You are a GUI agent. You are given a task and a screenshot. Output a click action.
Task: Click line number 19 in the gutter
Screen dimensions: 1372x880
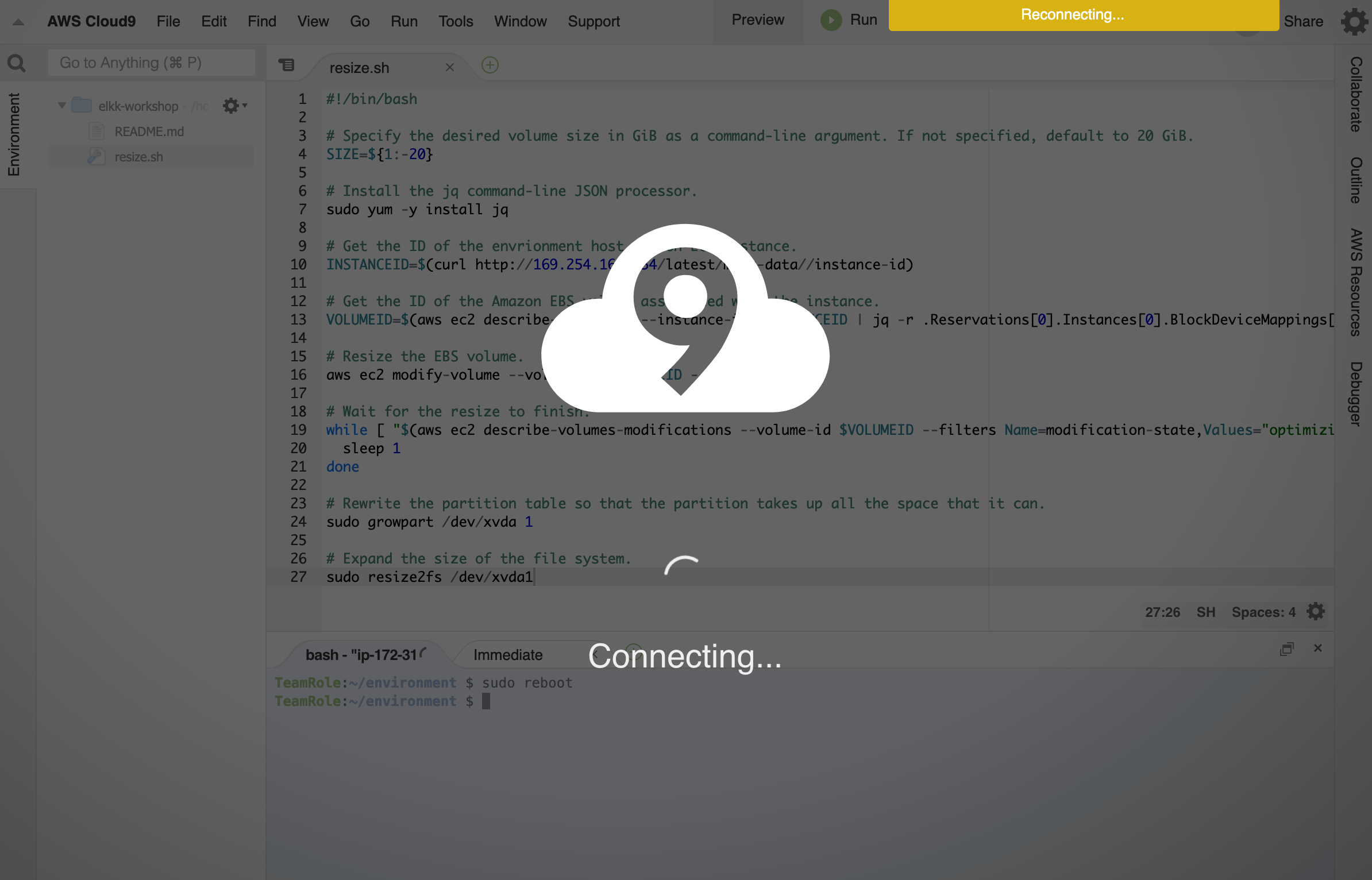pos(298,430)
